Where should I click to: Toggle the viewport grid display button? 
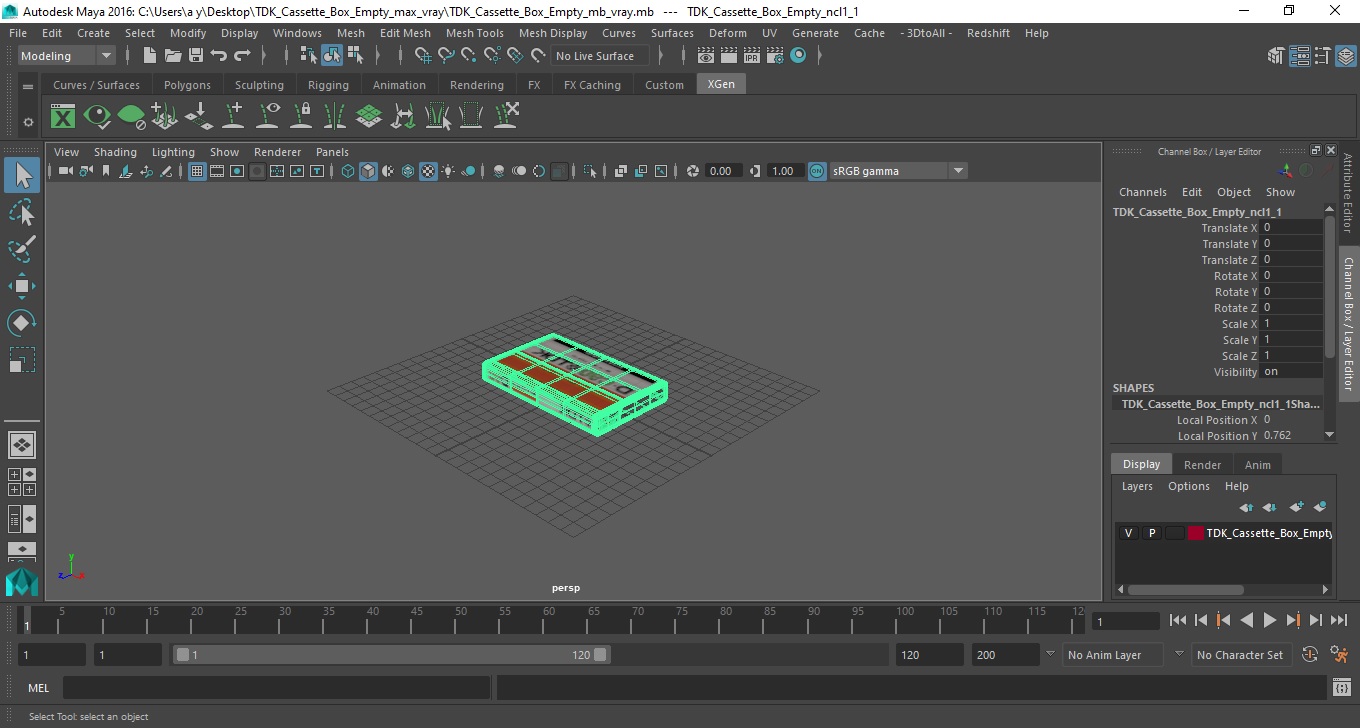(197, 171)
